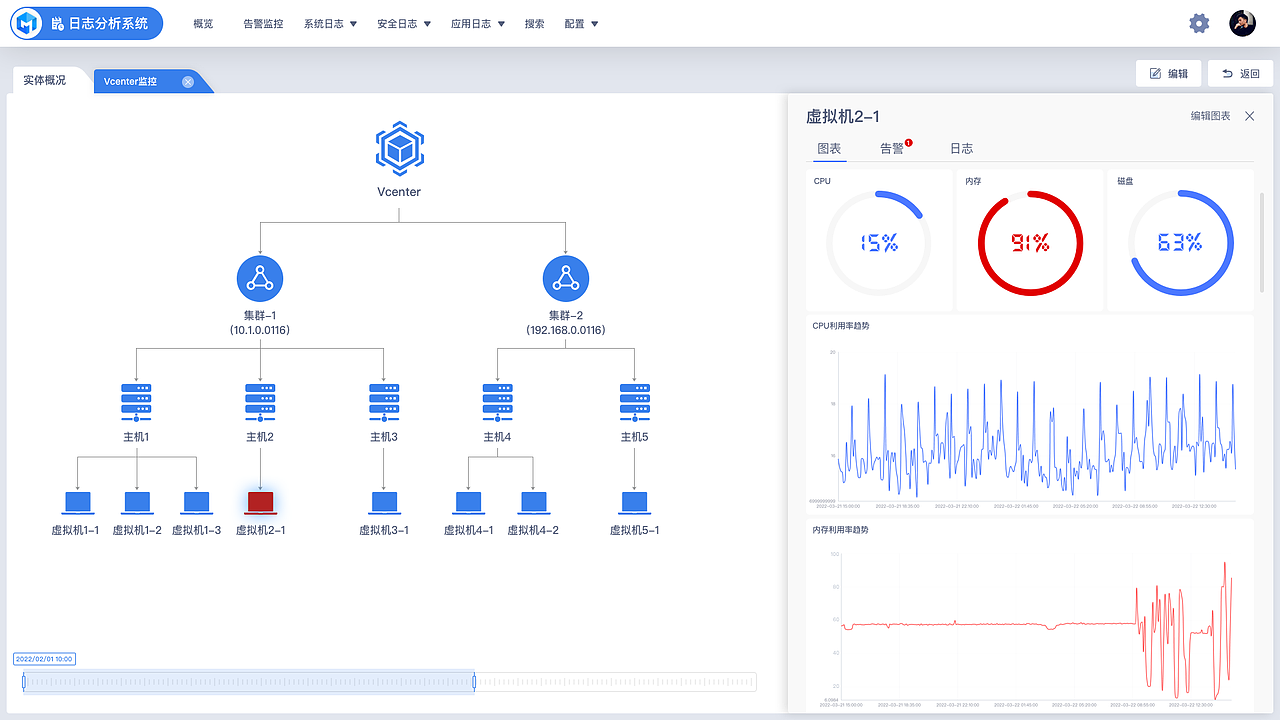Screen dimensions: 1280x720
Task: Select the 主机3 host icon
Action: coord(383,400)
